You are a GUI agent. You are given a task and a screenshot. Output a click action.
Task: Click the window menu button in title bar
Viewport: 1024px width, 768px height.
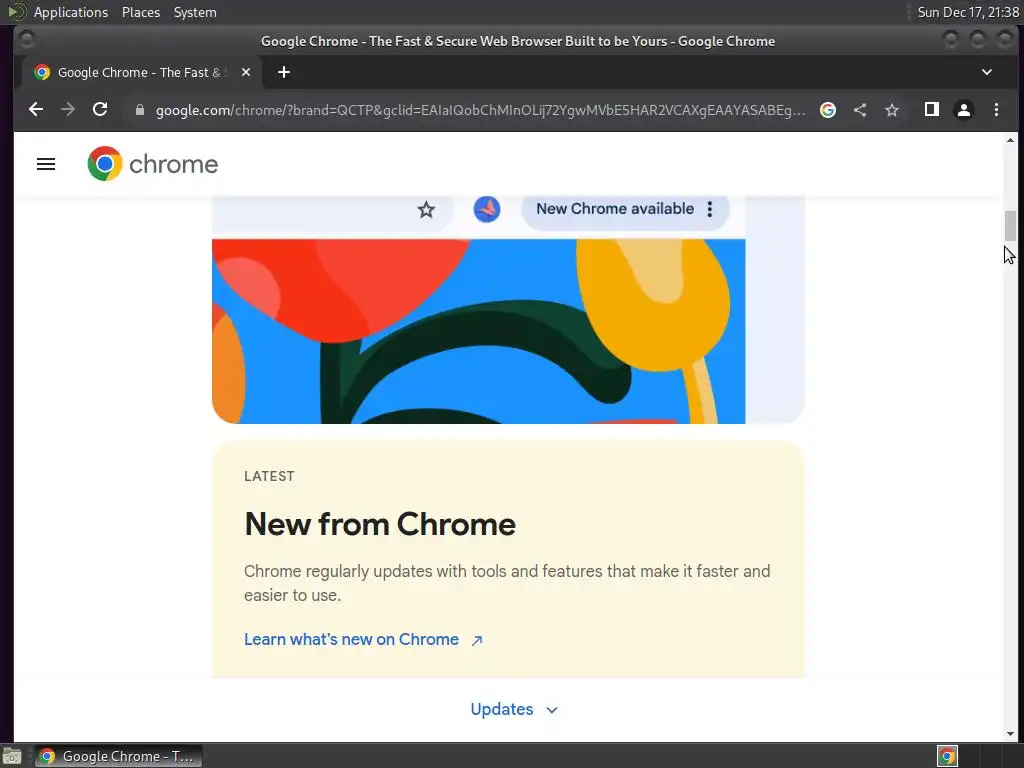[x=26, y=40]
